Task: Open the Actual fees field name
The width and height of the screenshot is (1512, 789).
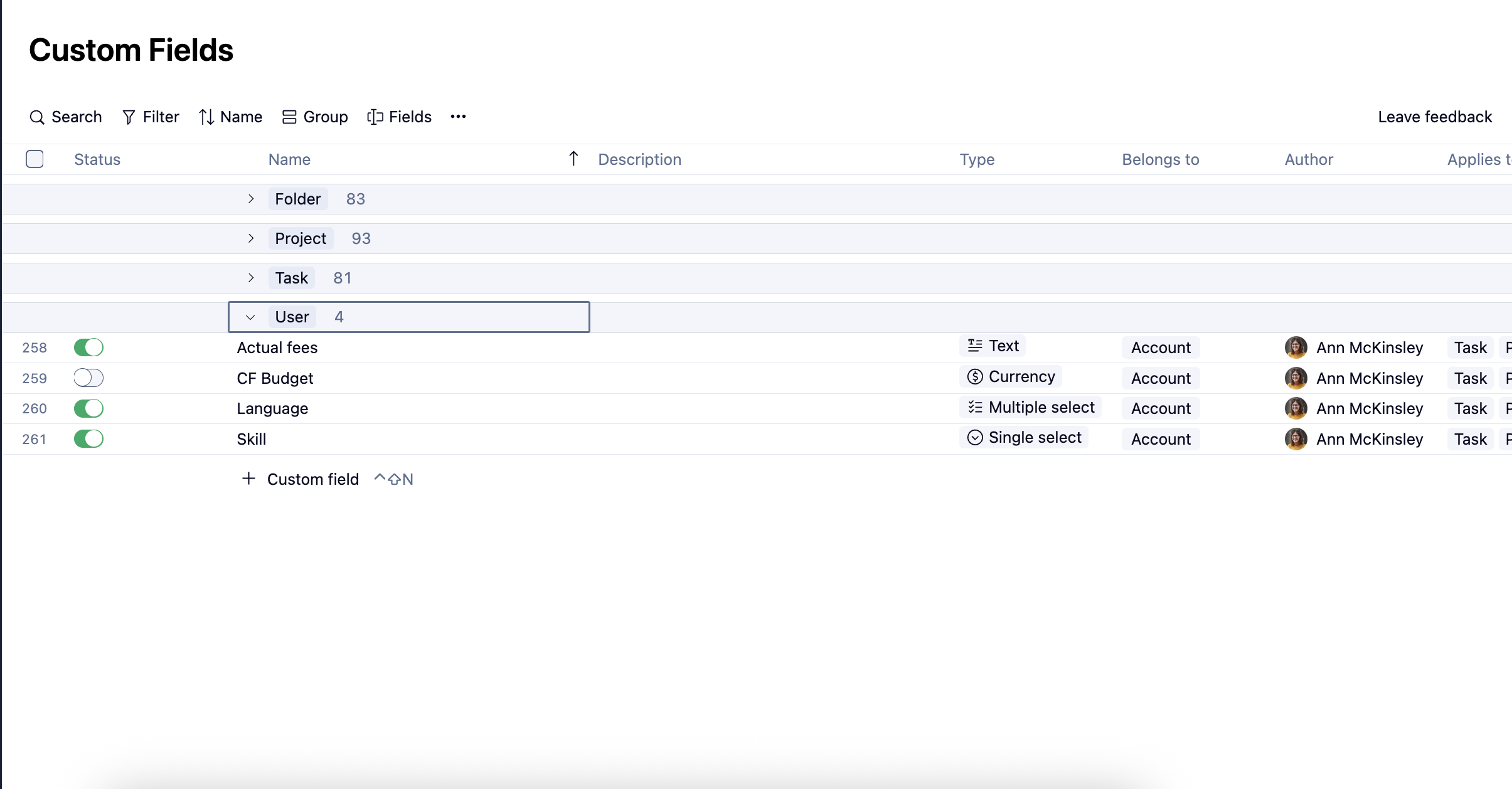Action: pyautogui.click(x=277, y=347)
